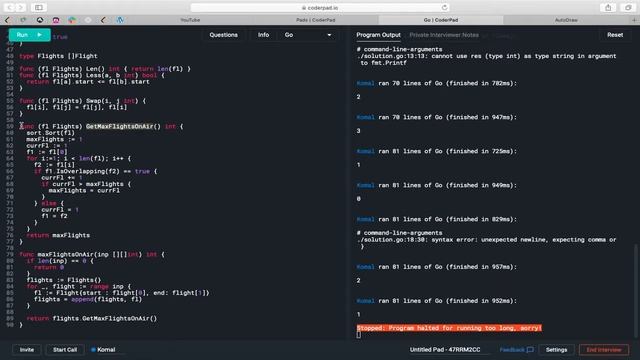Switch to the AutoDraw tab
The image size is (640, 360).
566,20
